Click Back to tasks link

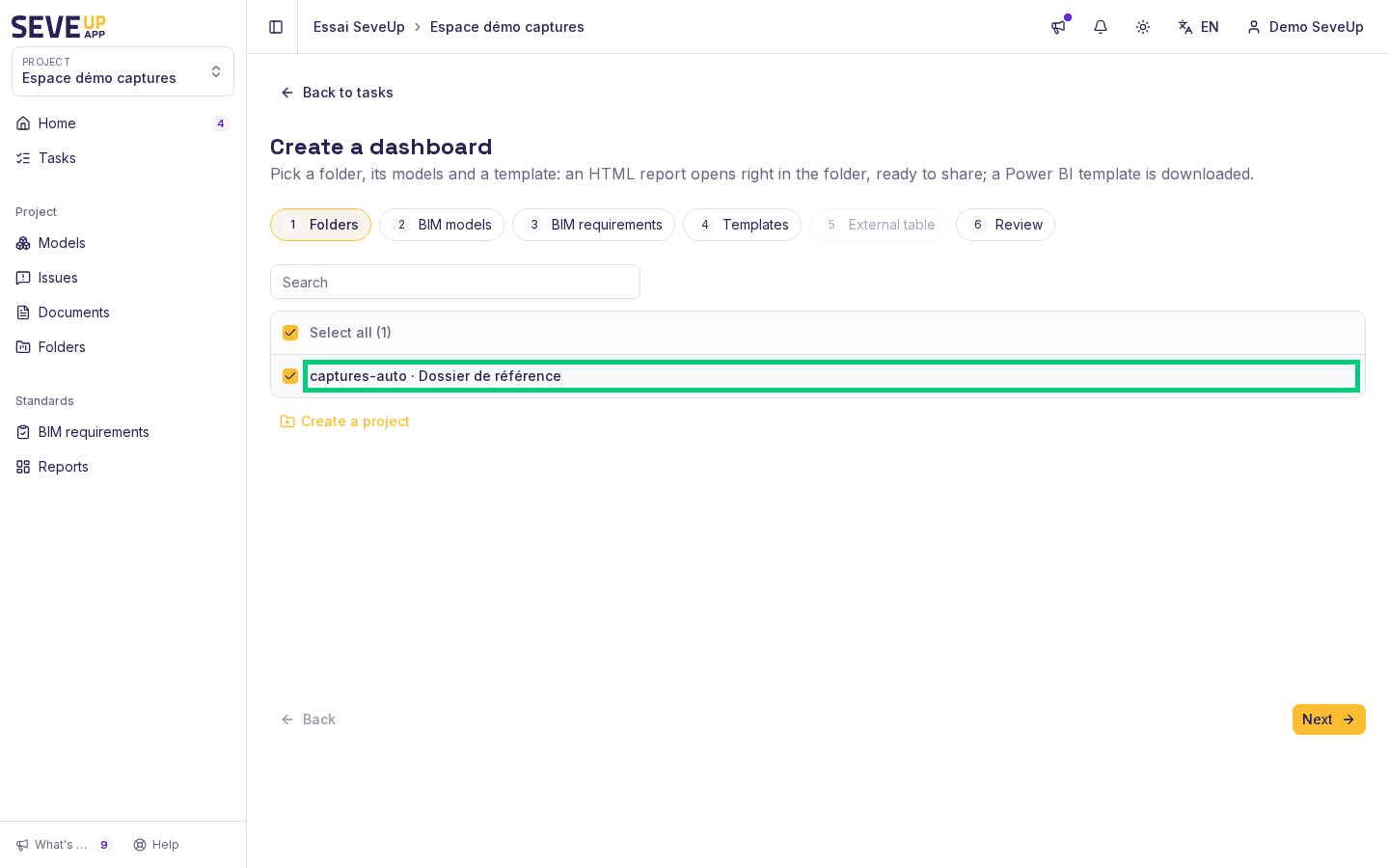pos(337,93)
